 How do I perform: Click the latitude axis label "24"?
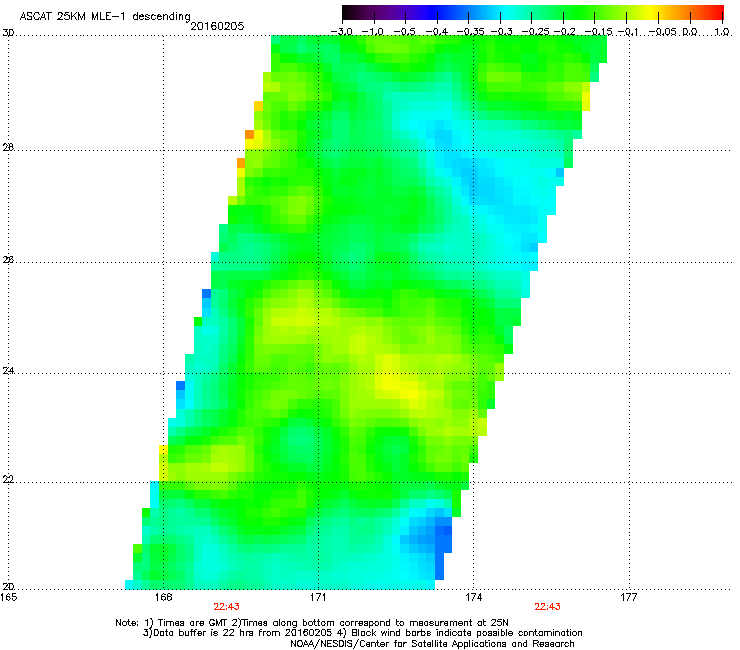8,371
